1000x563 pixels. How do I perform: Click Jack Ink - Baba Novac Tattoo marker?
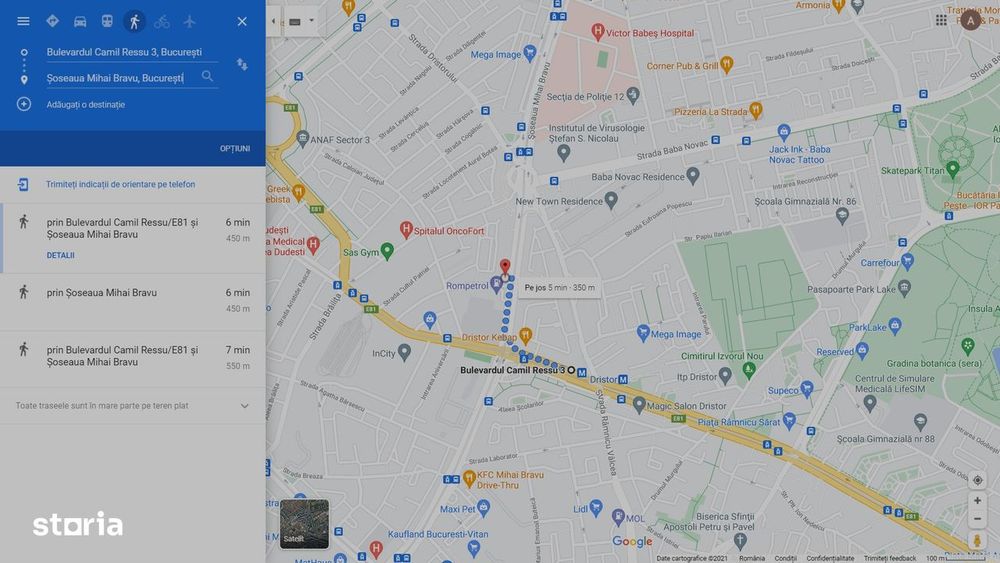(x=784, y=133)
